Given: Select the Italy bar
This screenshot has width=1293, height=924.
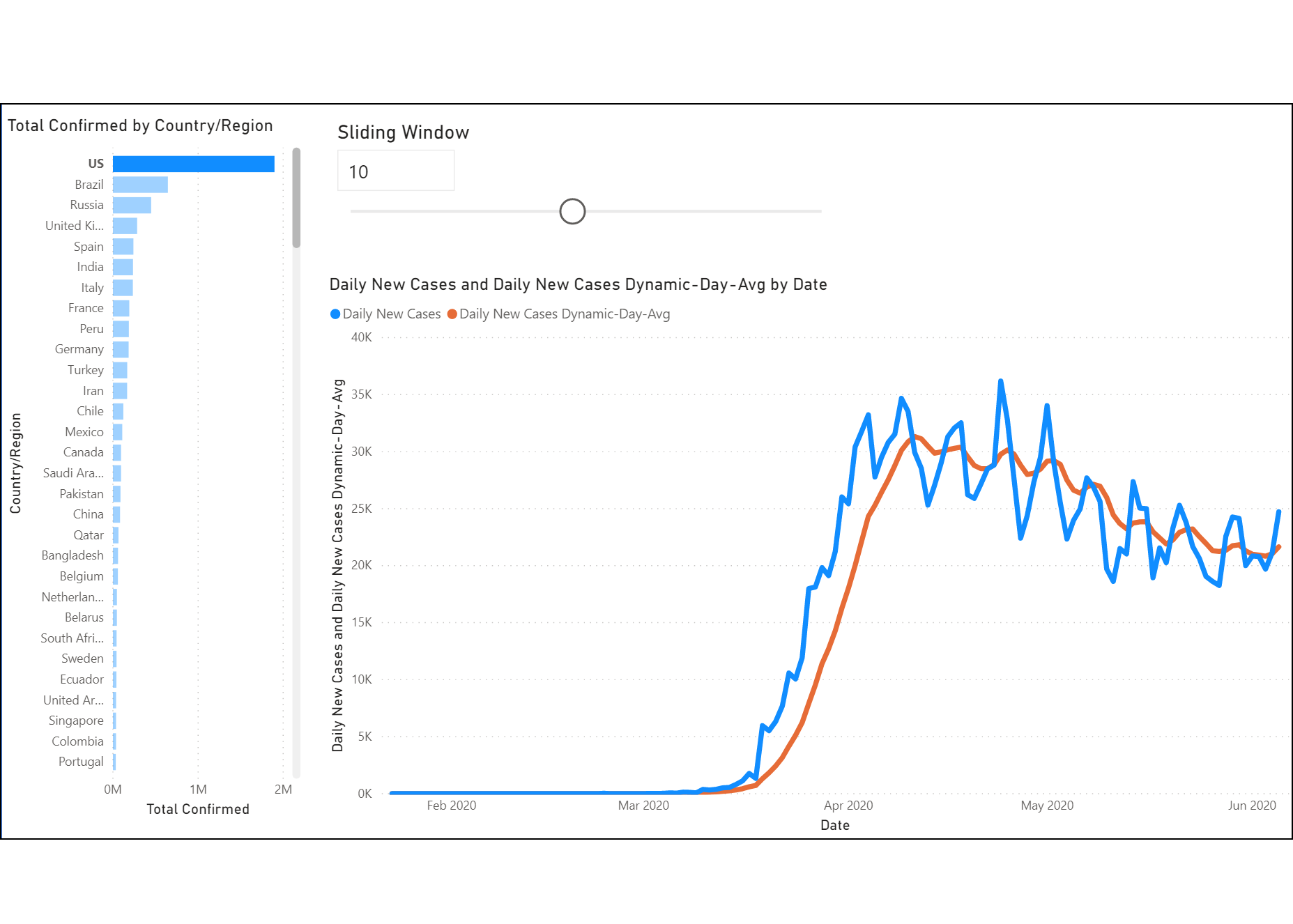Looking at the screenshot, I should [123, 288].
